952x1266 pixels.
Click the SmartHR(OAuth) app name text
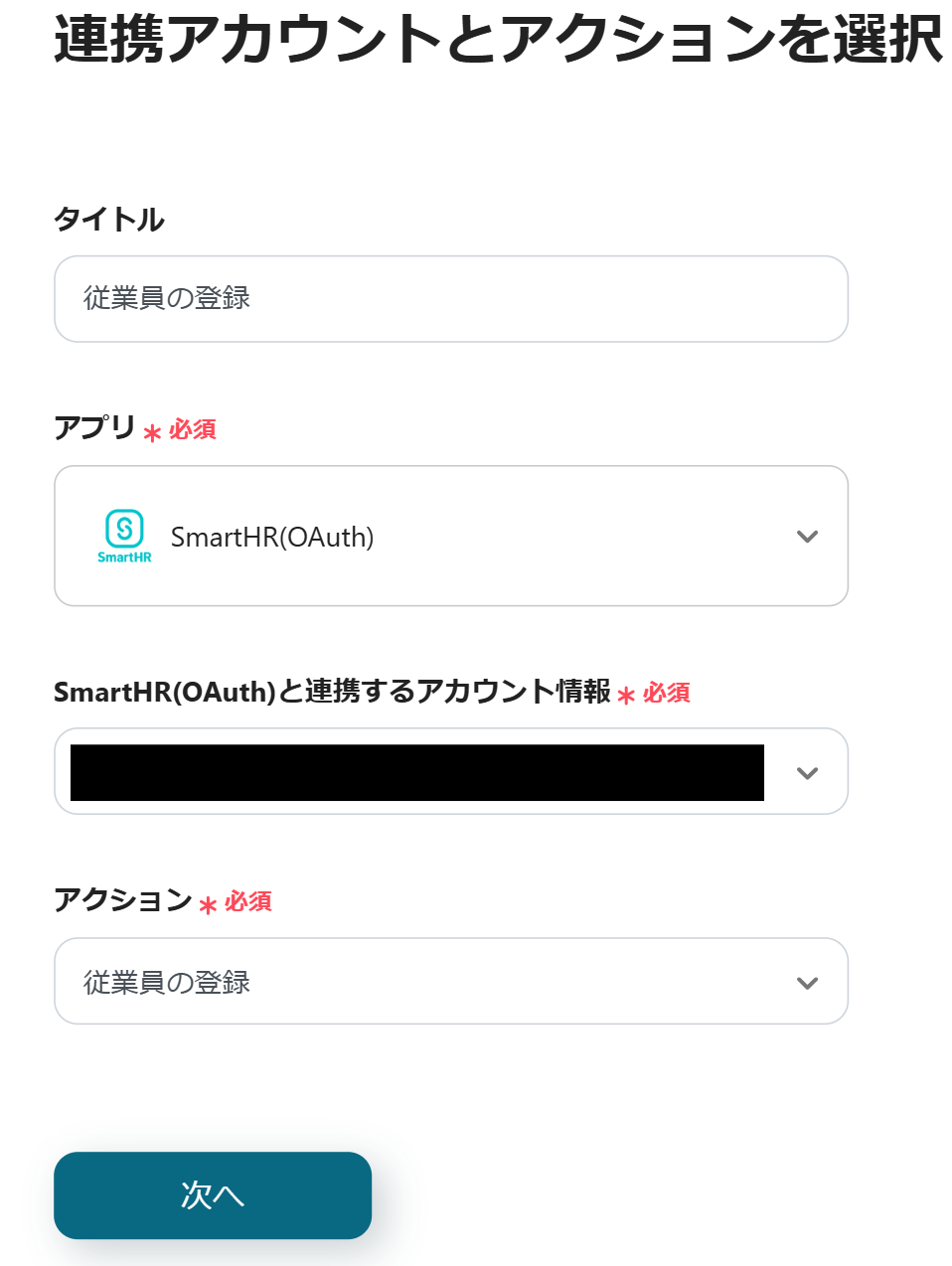point(272,537)
